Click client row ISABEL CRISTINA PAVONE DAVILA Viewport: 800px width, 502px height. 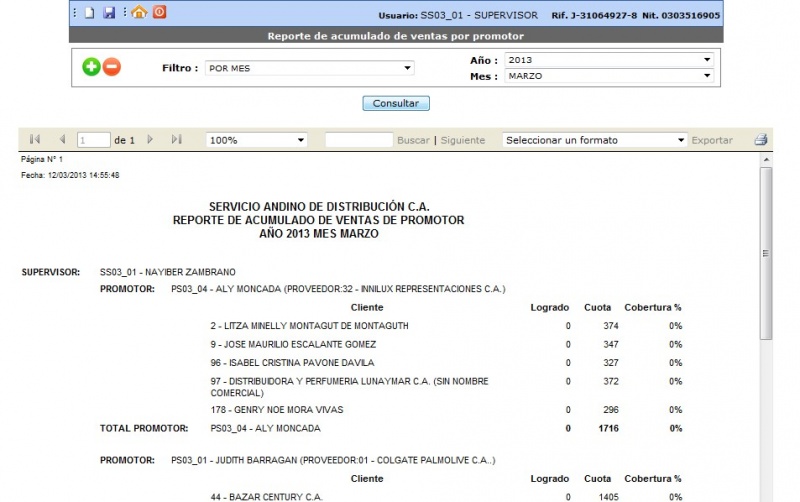tap(292, 363)
